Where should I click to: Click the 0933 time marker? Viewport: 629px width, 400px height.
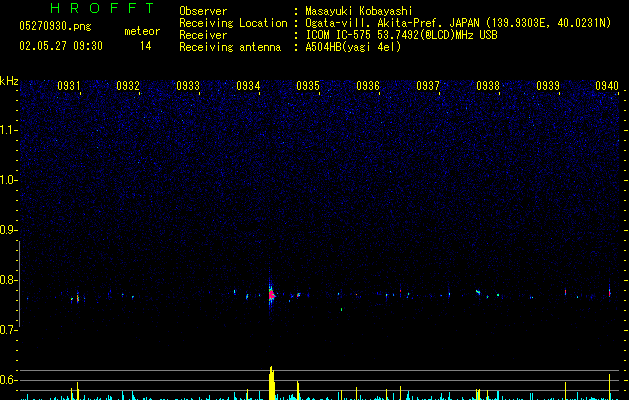point(188,86)
